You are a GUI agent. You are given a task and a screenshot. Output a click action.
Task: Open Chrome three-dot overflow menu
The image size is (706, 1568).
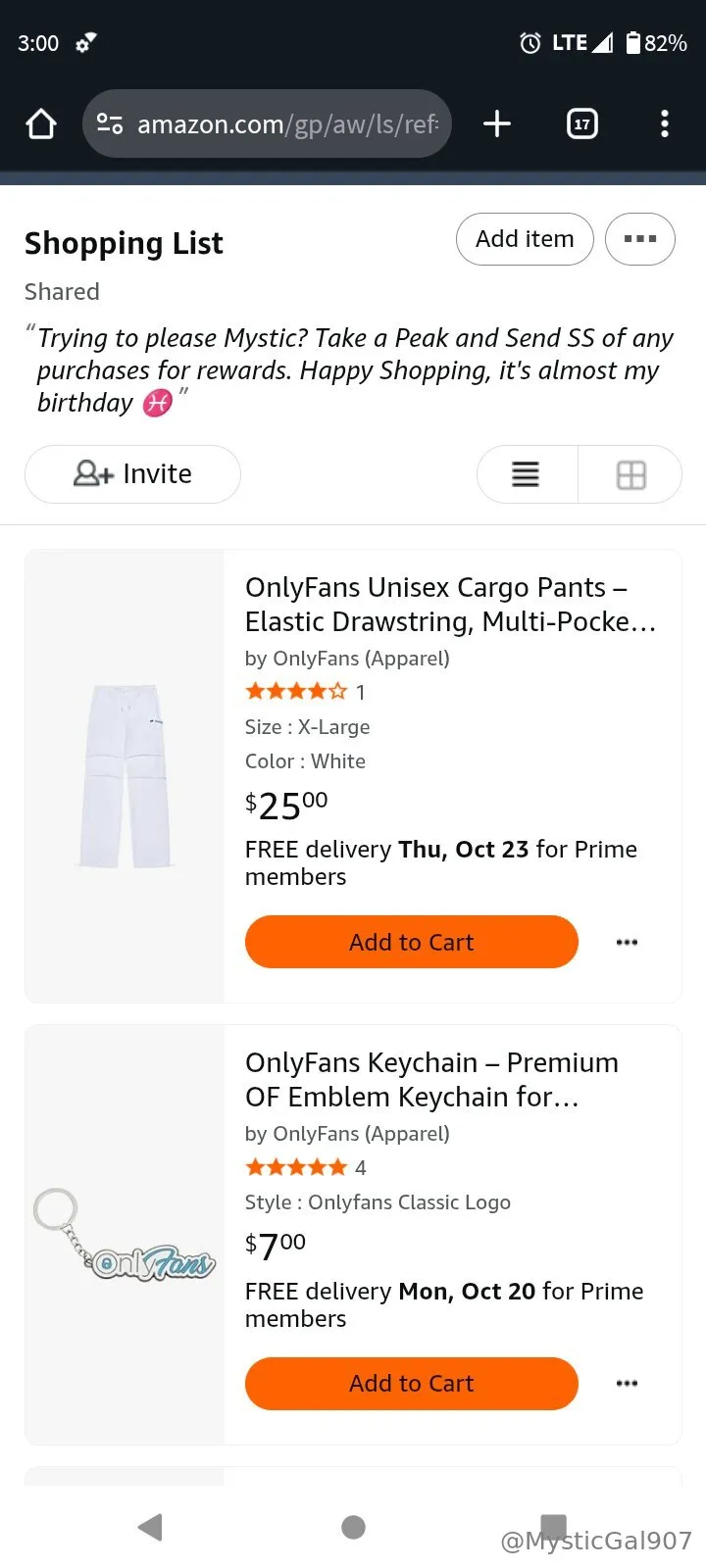click(665, 123)
